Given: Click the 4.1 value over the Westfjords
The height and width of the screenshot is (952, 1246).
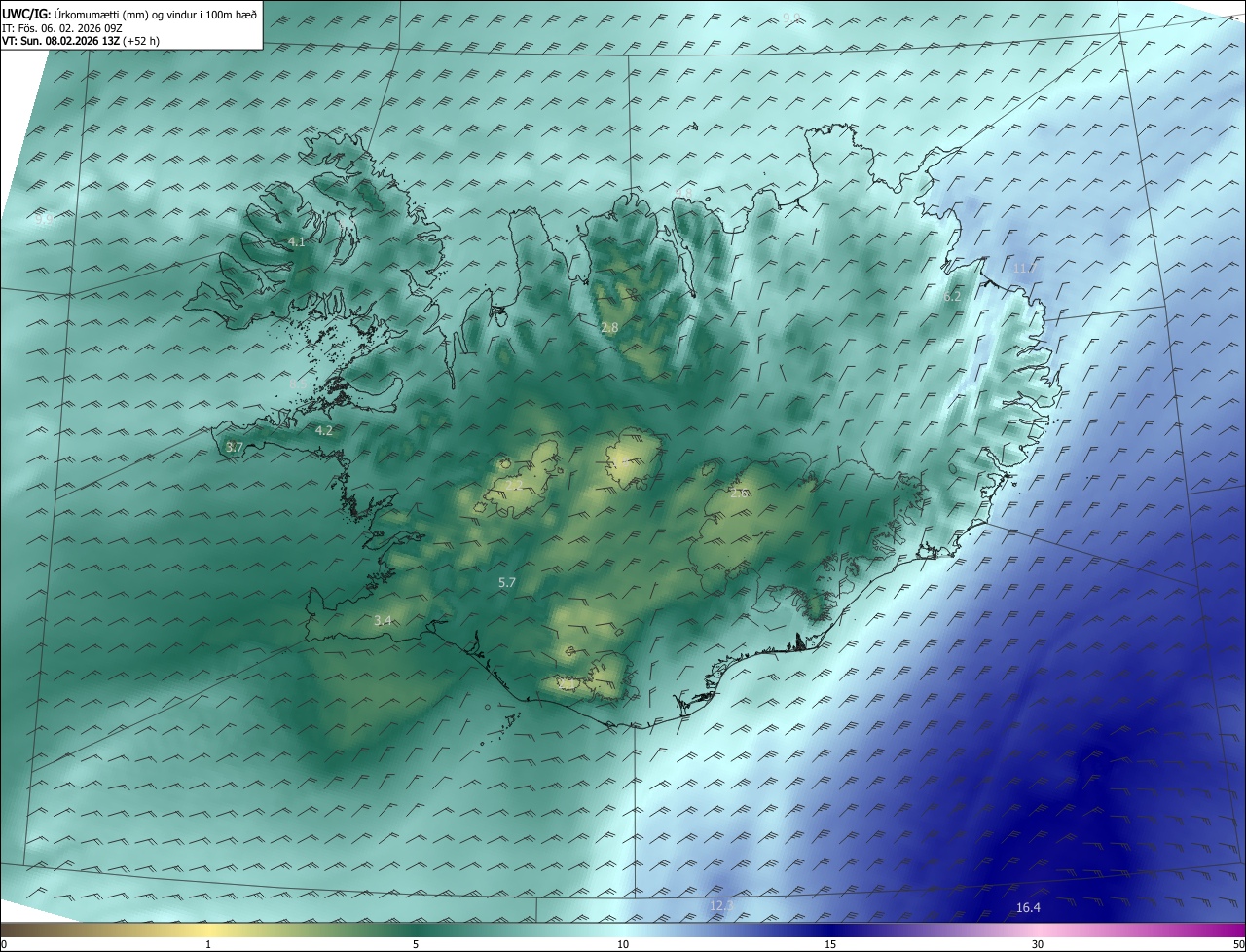Looking at the screenshot, I should [297, 241].
